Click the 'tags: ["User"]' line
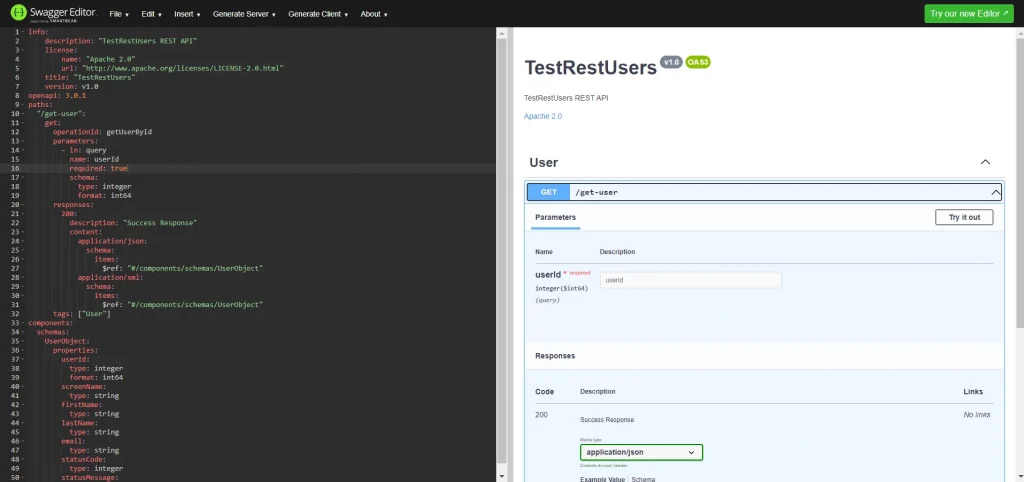The height and width of the screenshot is (482, 1024). pyautogui.click(x=82, y=314)
